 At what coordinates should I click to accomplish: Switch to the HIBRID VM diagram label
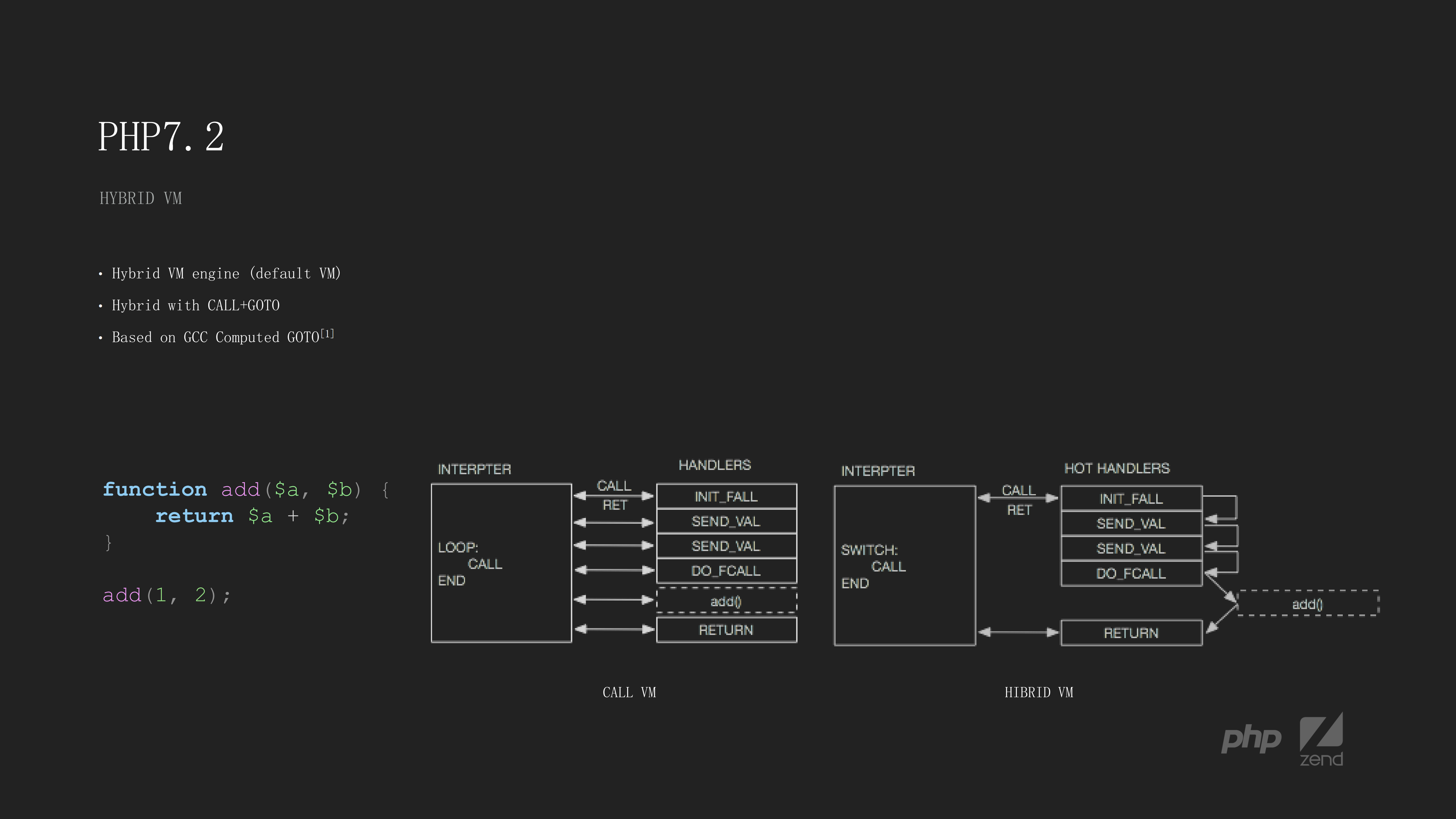[1039, 692]
